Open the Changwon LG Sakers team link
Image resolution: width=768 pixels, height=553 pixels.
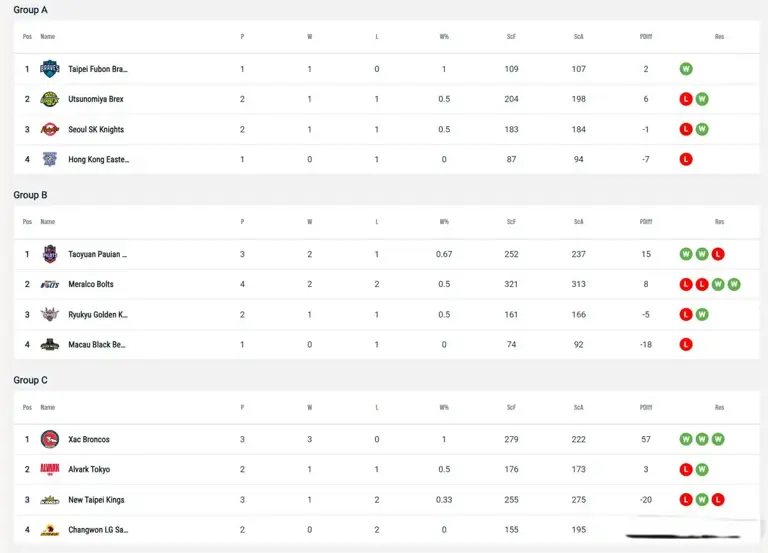point(97,529)
